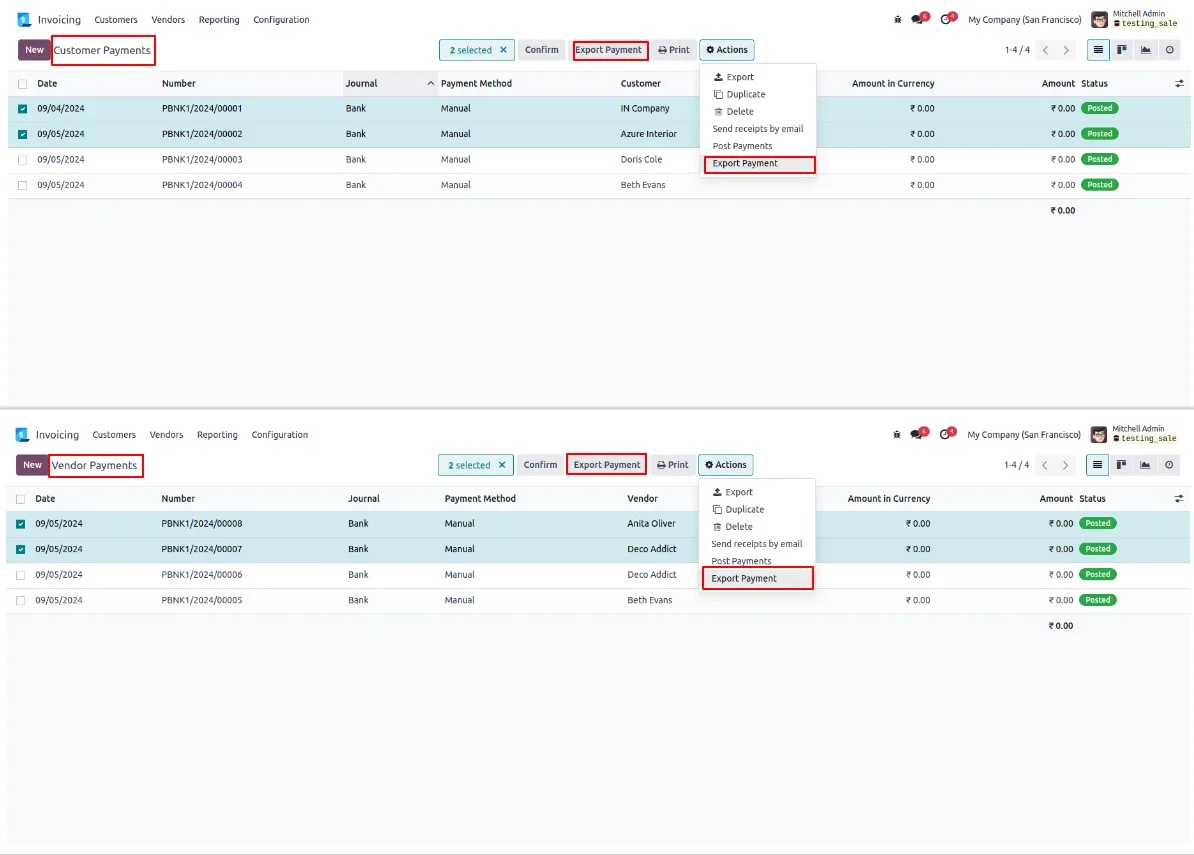Click Invoicing app icon in Vendor Payments navbar
Image resolution: width=1194 pixels, height=855 pixels.
(22, 435)
